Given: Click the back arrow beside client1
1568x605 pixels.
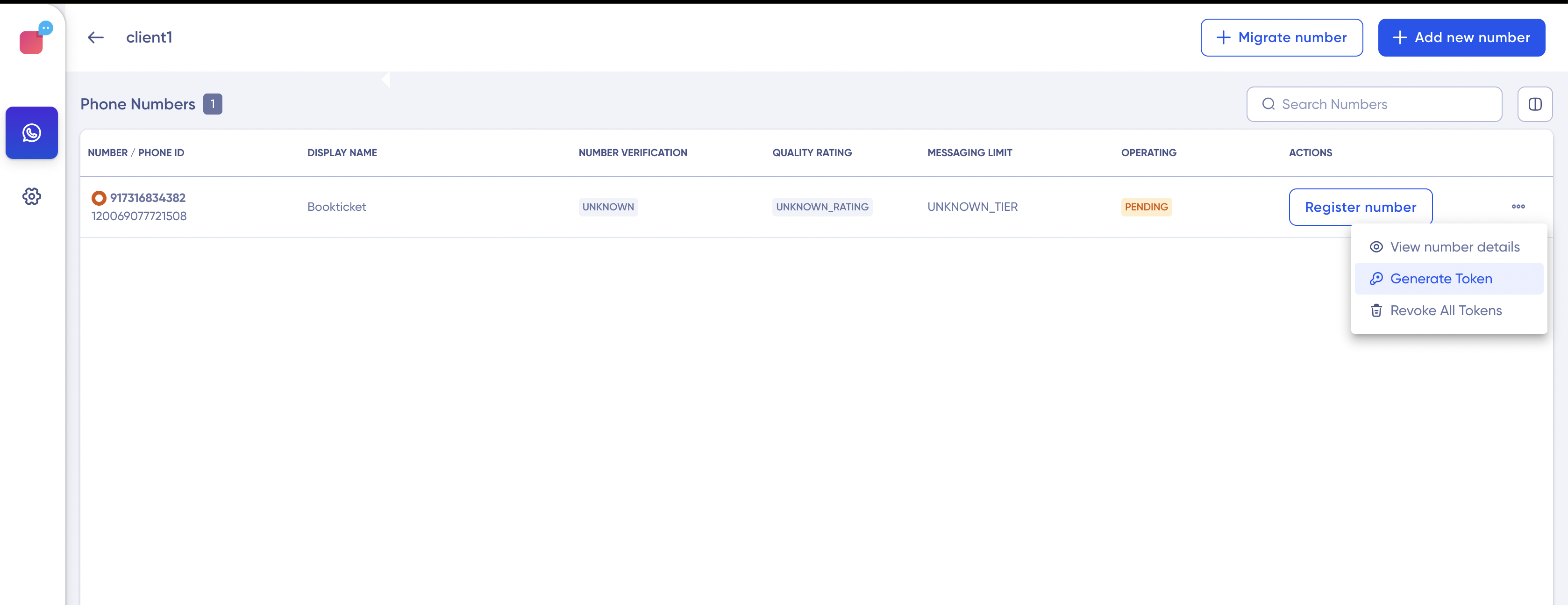Looking at the screenshot, I should coord(96,37).
